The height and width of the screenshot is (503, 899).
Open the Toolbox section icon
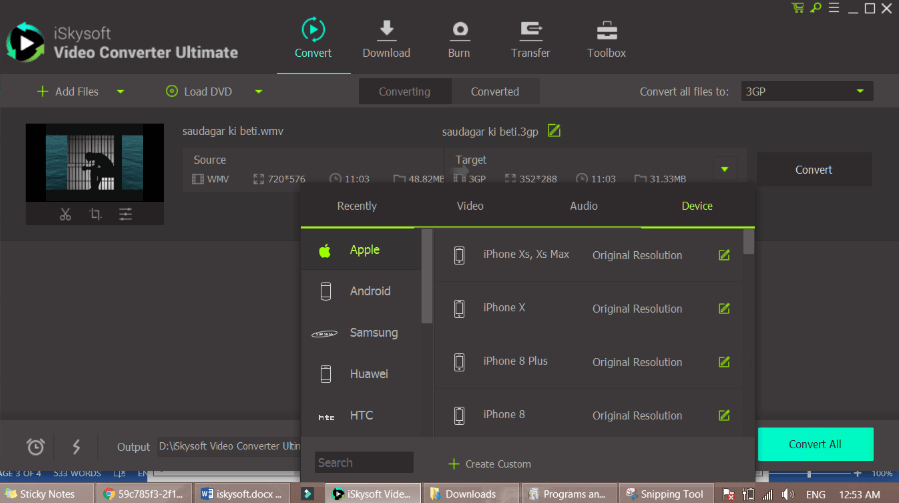[x=607, y=30]
